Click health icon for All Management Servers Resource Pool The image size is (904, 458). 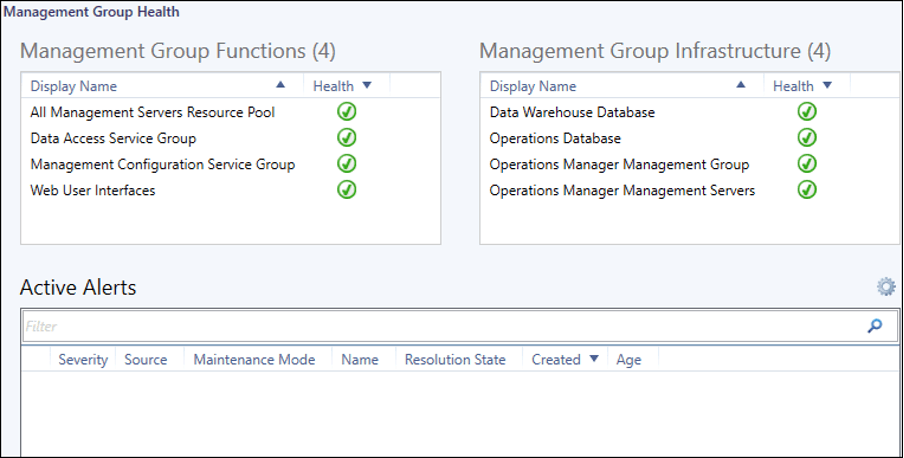347,112
